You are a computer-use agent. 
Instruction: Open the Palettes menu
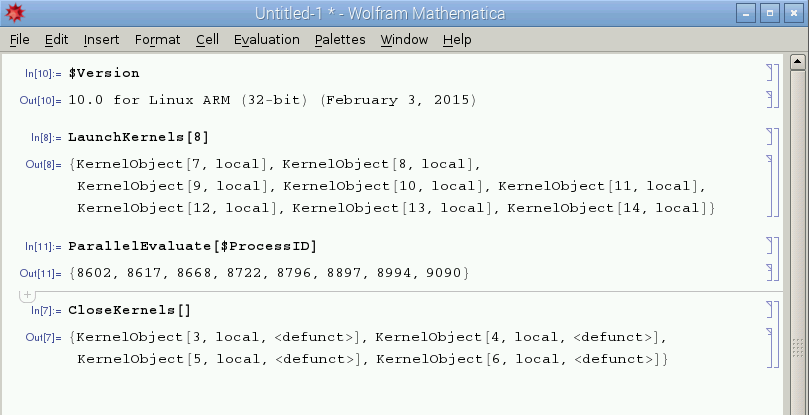[x=340, y=40]
